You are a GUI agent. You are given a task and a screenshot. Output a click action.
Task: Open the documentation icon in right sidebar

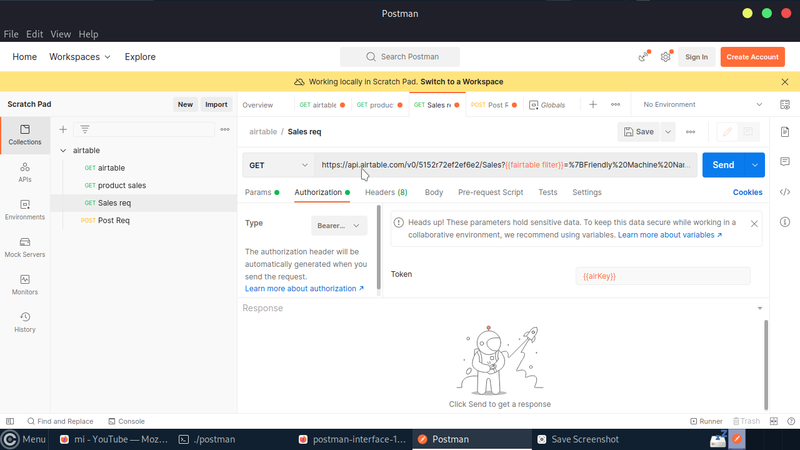785,132
